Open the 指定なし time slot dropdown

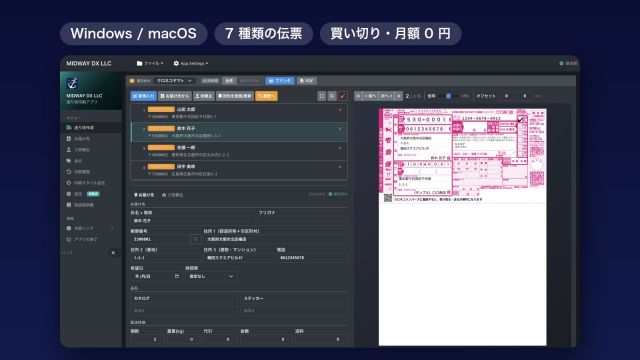(x=211, y=276)
